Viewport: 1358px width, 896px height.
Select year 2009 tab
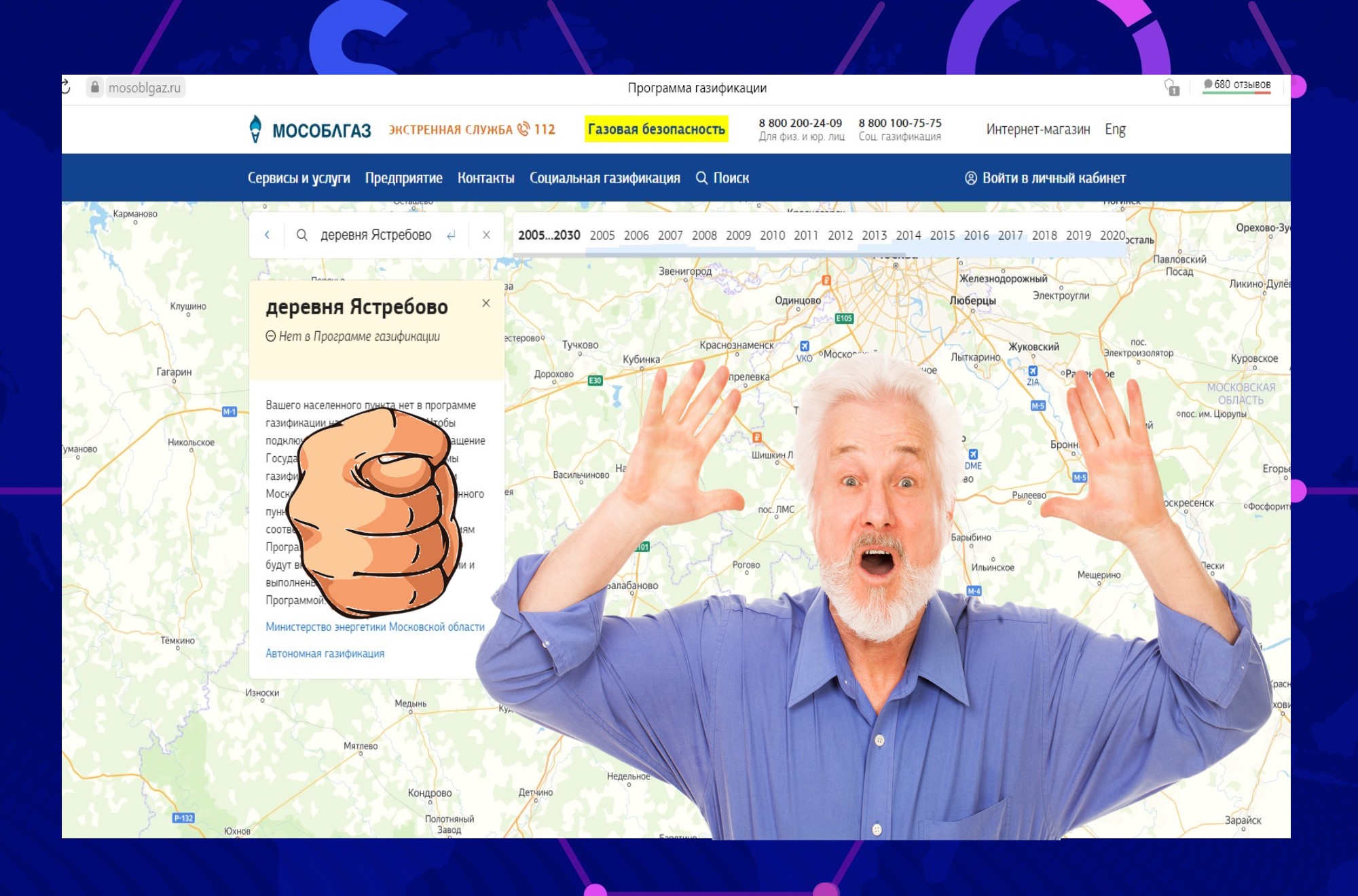738,235
